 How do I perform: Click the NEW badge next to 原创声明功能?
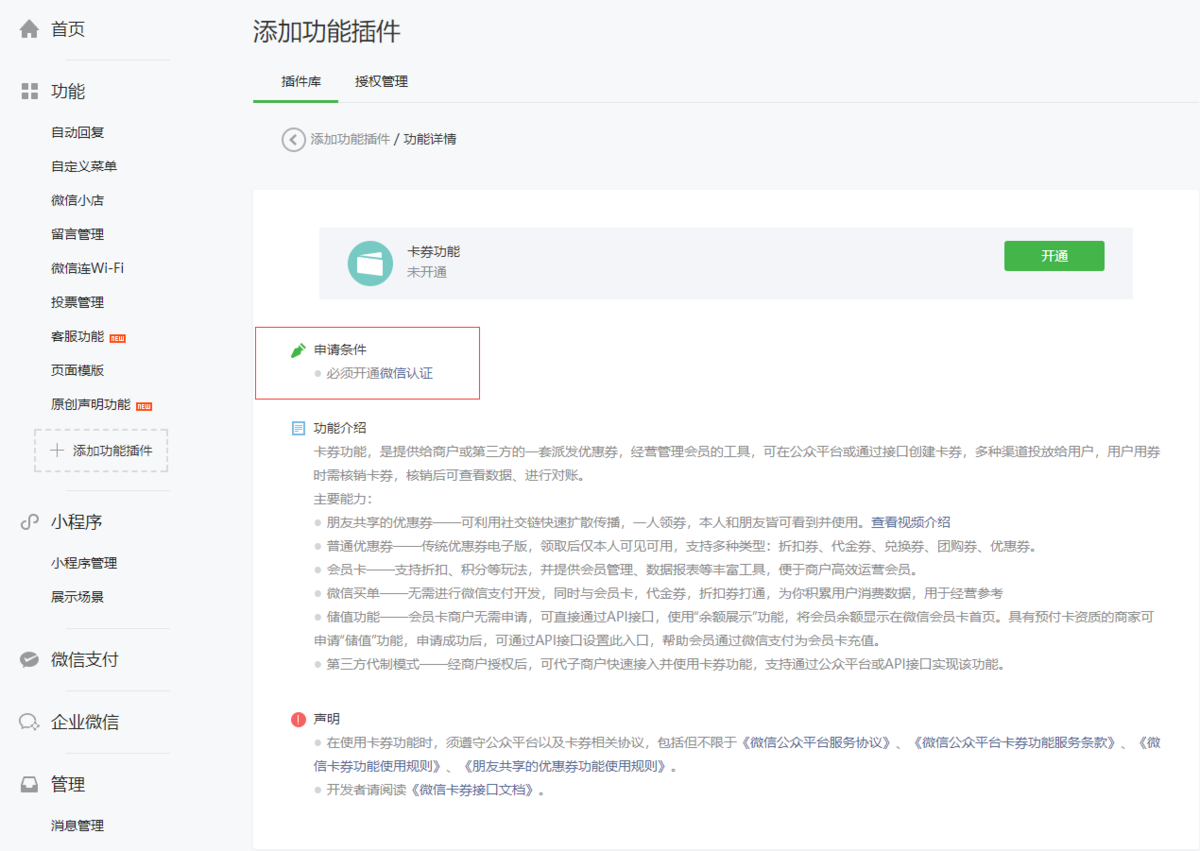[x=144, y=406]
